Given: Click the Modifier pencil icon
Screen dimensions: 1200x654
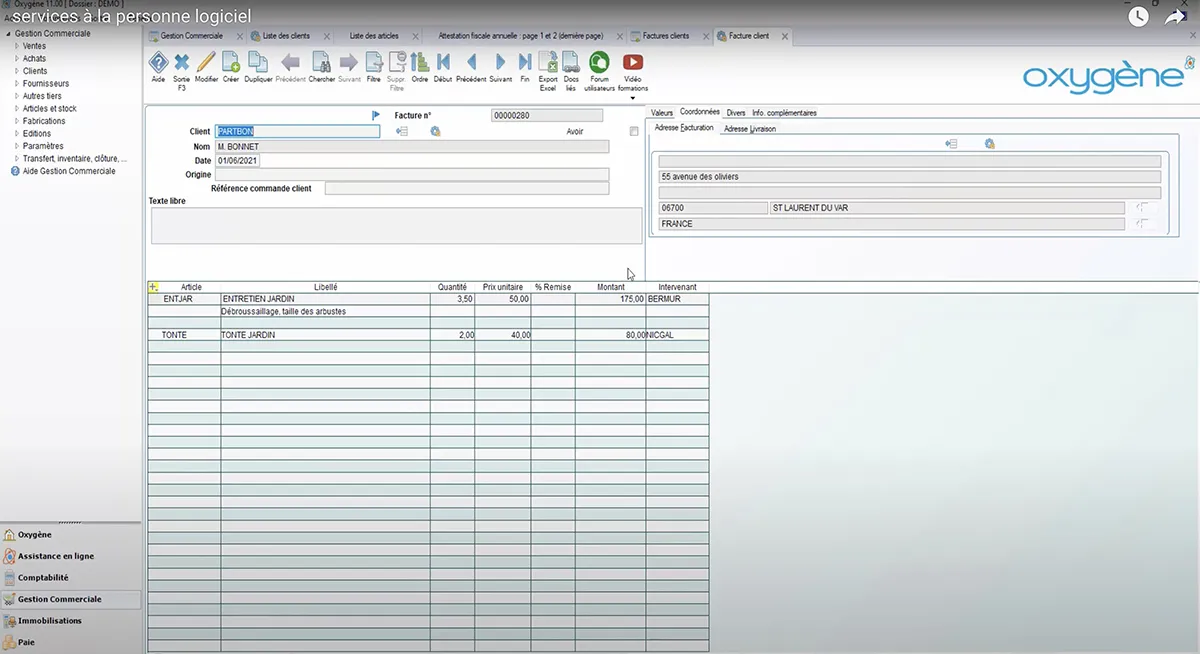Looking at the screenshot, I should coord(206,62).
